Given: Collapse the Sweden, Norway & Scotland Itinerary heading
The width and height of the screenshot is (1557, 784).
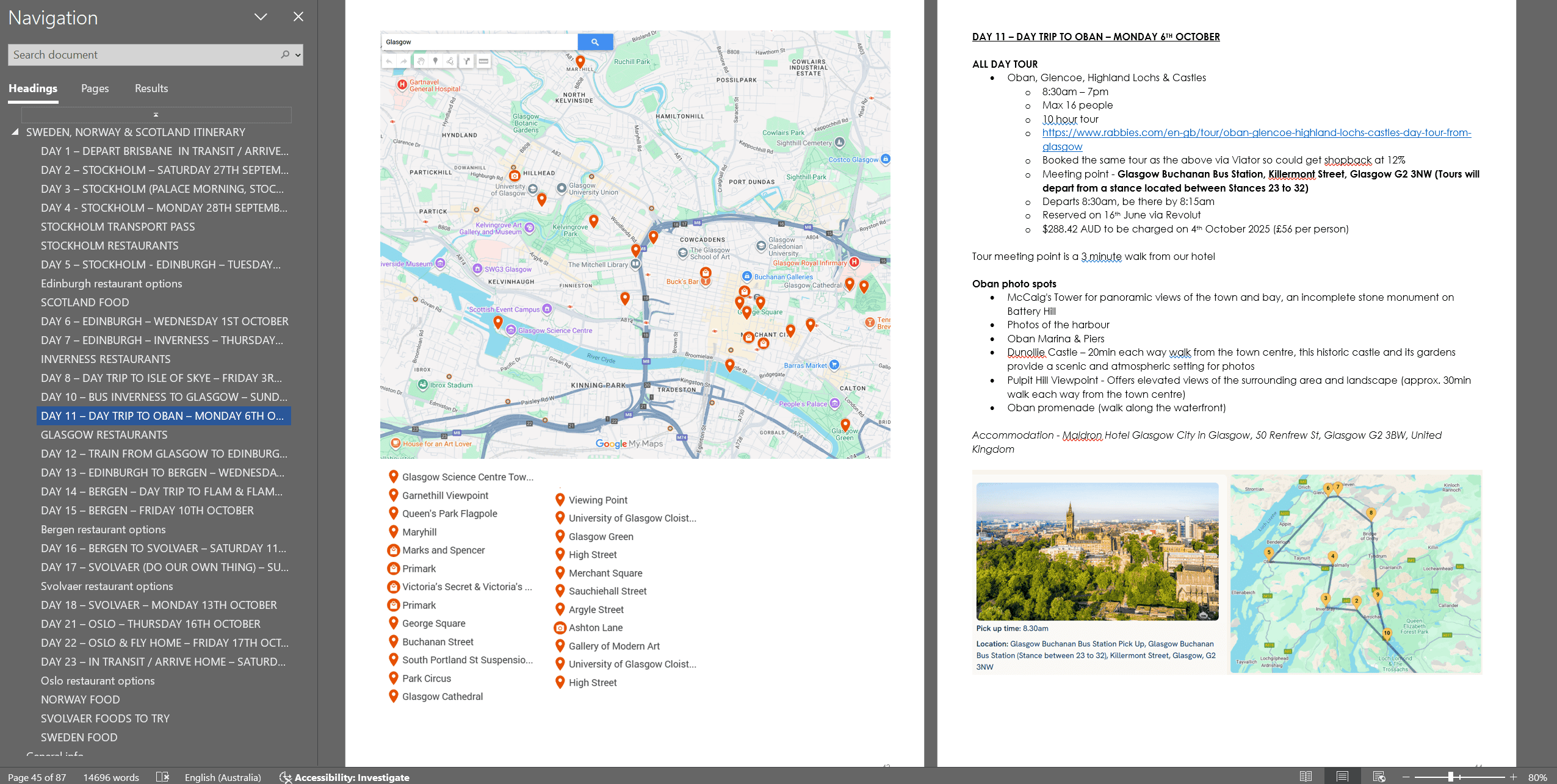Looking at the screenshot, I should [15, 132].
